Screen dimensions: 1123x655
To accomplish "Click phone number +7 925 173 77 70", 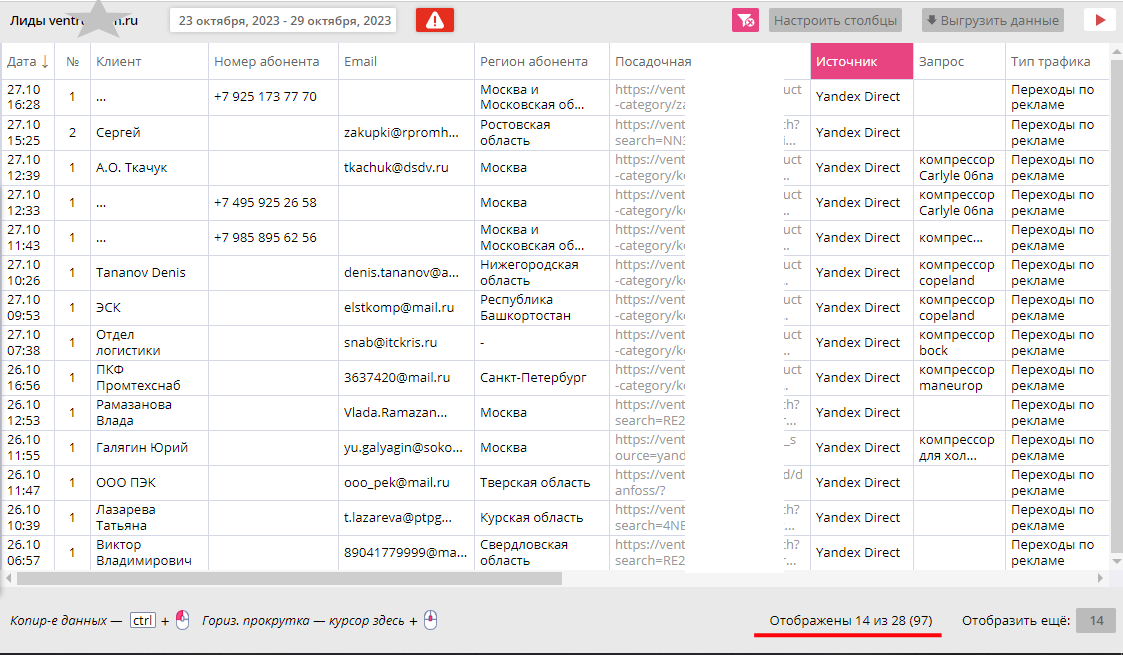I will point(265,97).
